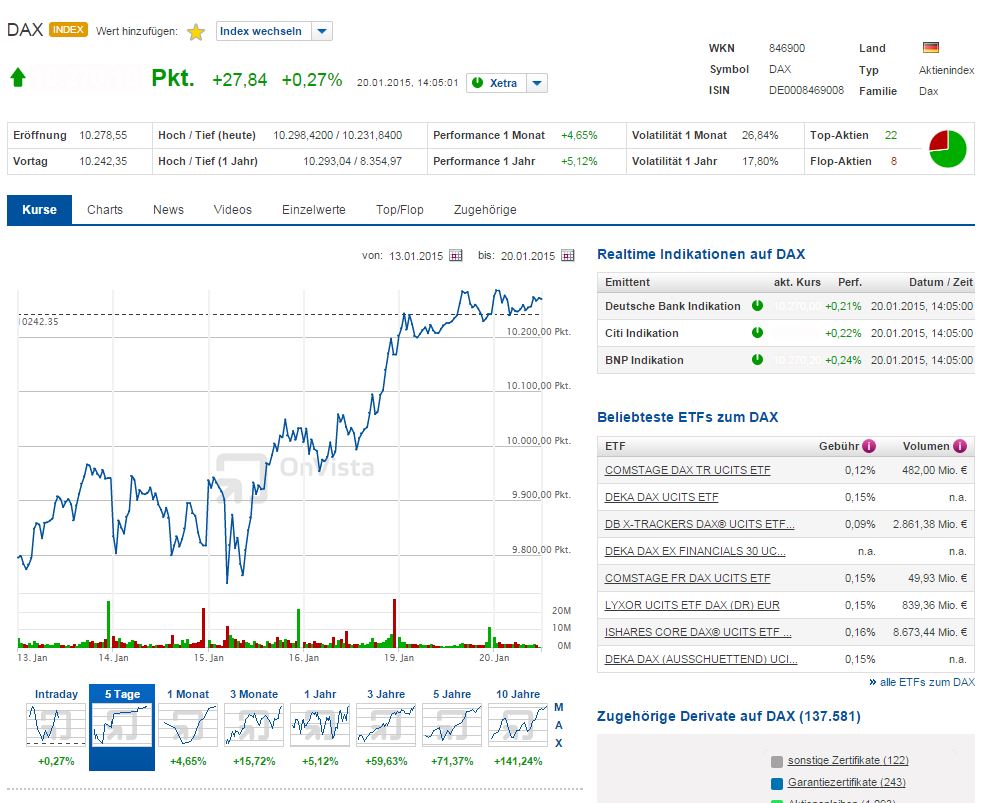Open the 'von' date calendar picker icon

click(x=456, y=256)
